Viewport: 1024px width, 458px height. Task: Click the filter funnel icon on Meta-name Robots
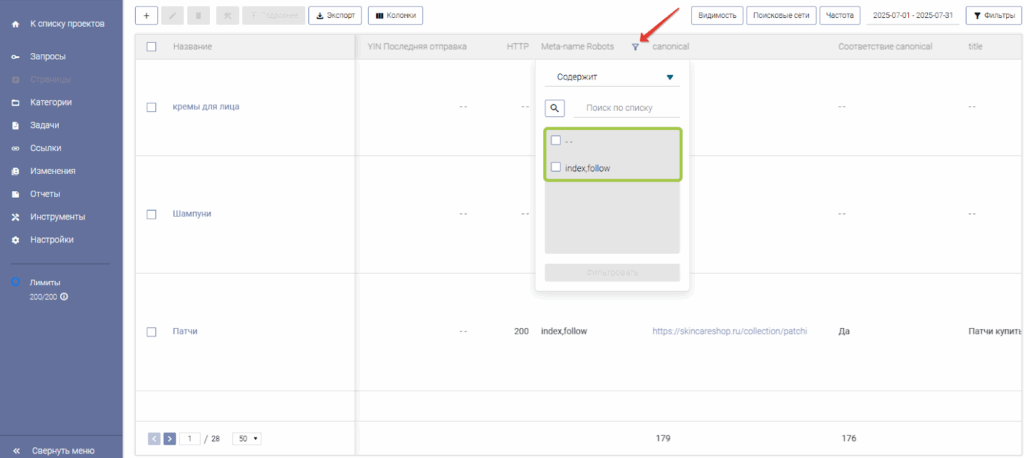pos(635,47)
